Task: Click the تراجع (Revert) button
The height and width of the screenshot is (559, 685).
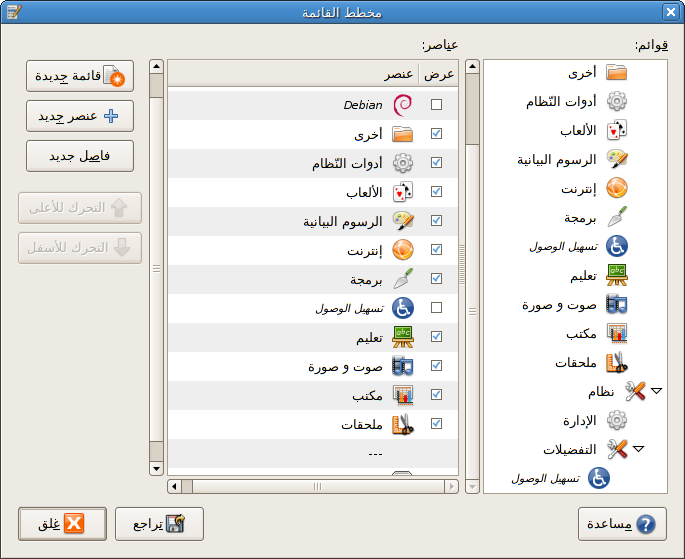Action: coord(159,524)
